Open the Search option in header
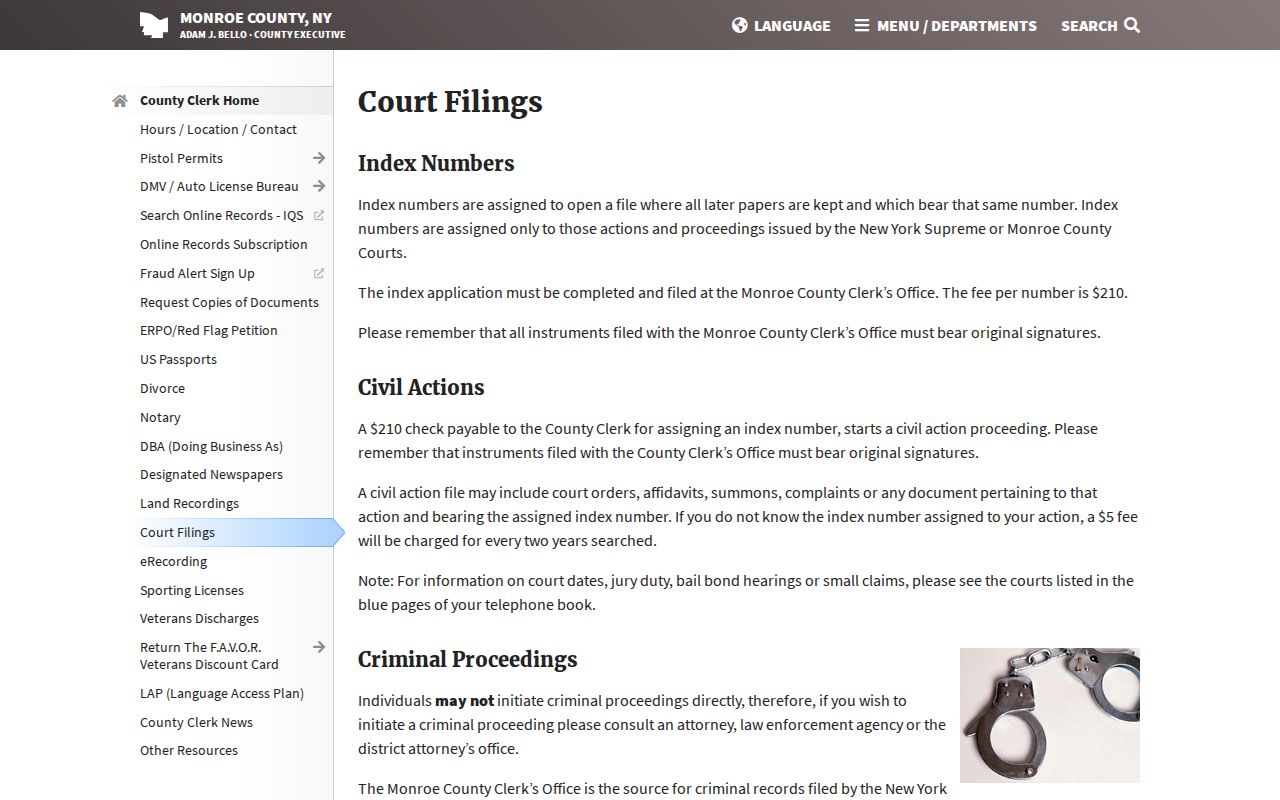Image resolution: width=1280 pixels, height=800 pixels. 1100,25
